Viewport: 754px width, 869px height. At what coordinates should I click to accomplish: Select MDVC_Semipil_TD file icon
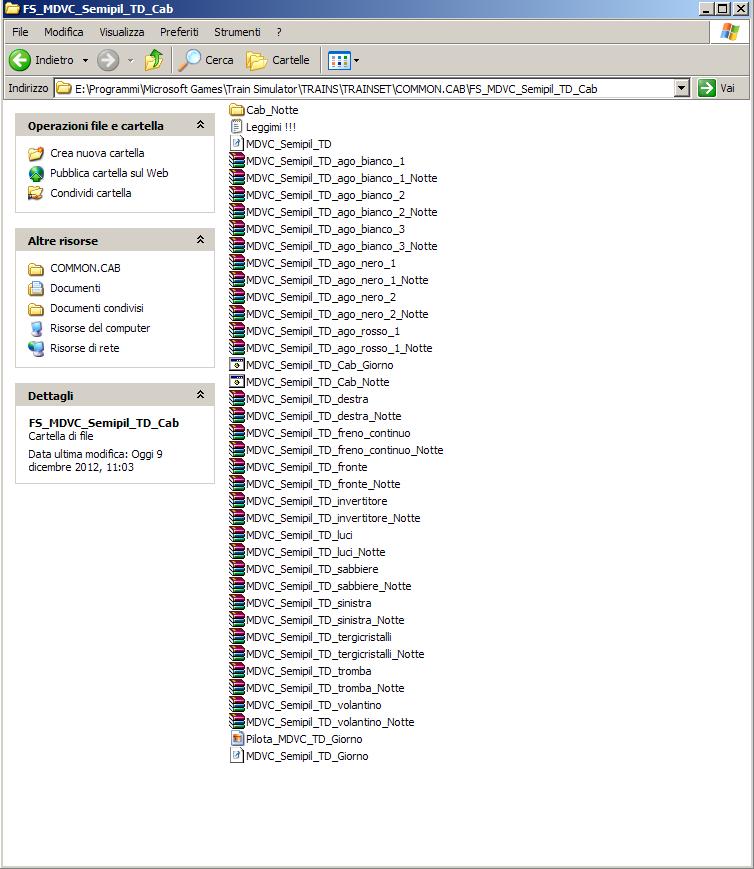pos(237,144)
